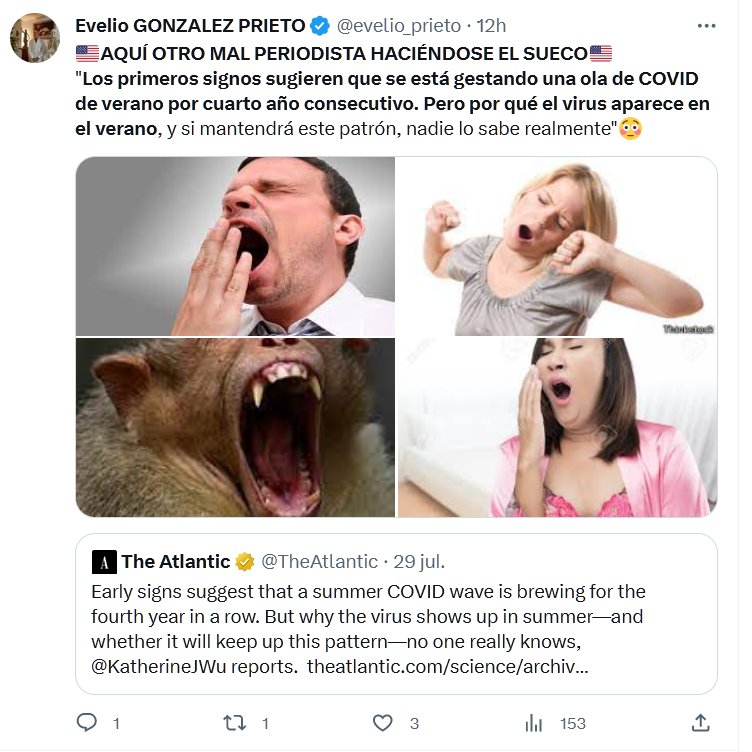
Task: Like the tweet with heart icon
Action: (382, 722)
